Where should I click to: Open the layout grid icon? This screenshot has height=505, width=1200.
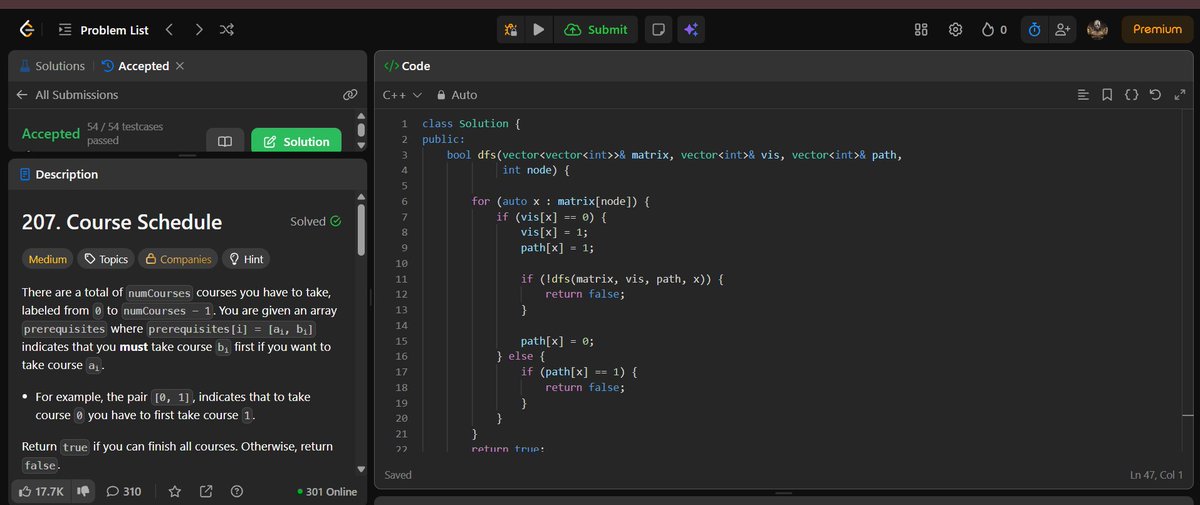921,30
